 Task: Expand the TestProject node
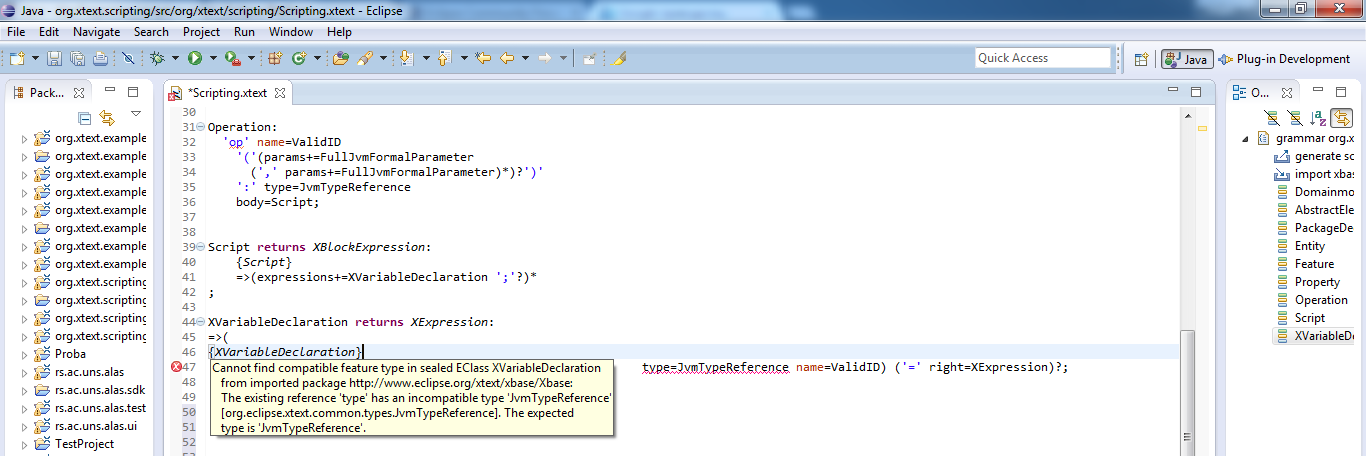(25, 444)
